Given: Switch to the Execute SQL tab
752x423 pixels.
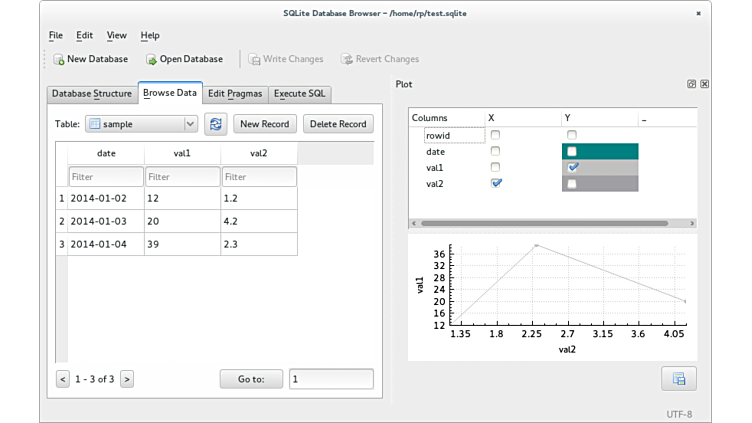Looking at the screenshot, I should tap(300, 94).
